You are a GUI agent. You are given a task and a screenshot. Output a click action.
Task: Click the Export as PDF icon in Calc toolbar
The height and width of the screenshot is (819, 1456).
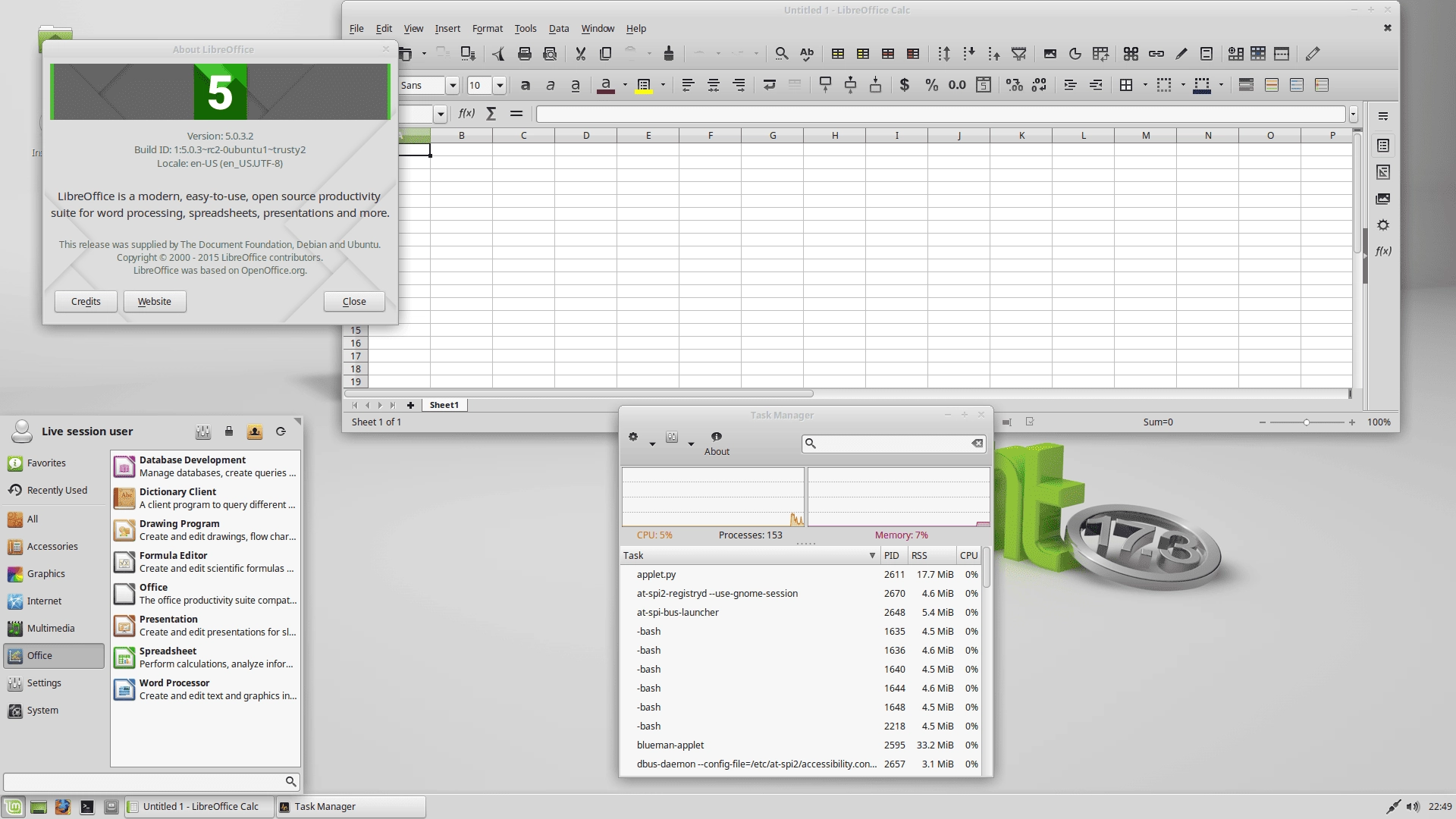(x=498, y=54)
